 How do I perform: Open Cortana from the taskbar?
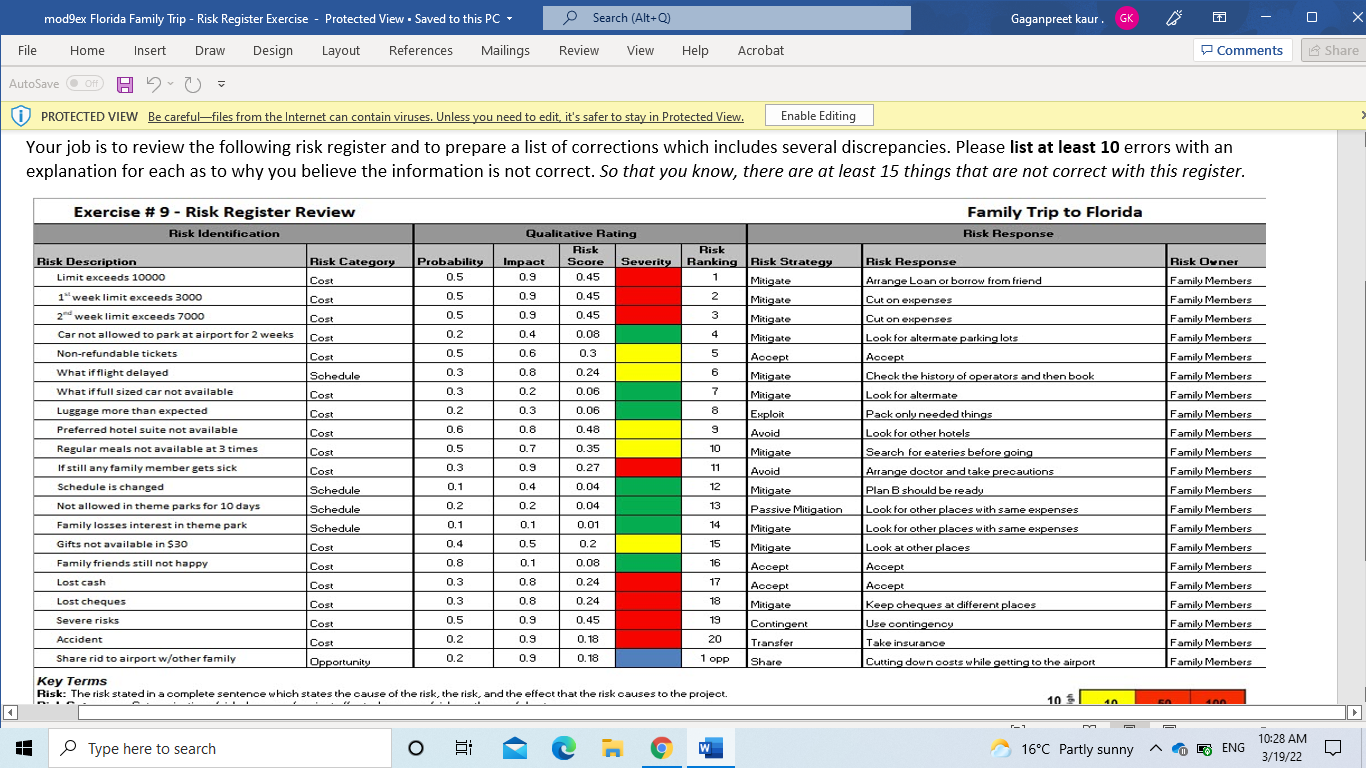416,748
